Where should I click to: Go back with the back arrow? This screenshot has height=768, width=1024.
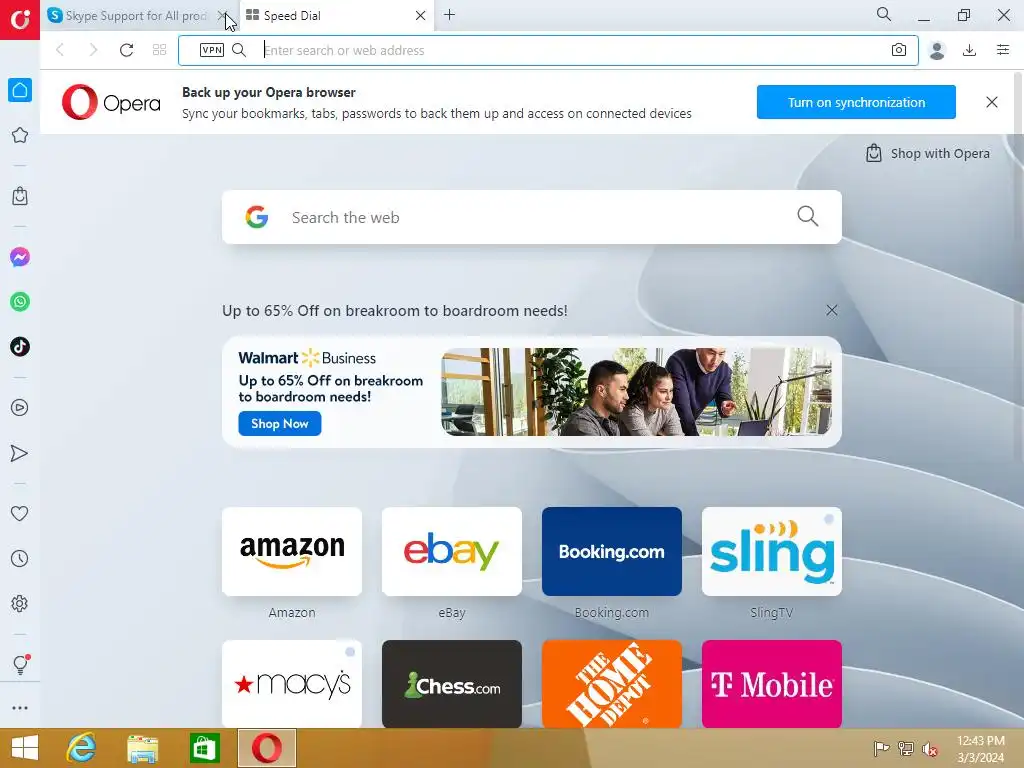60,50
